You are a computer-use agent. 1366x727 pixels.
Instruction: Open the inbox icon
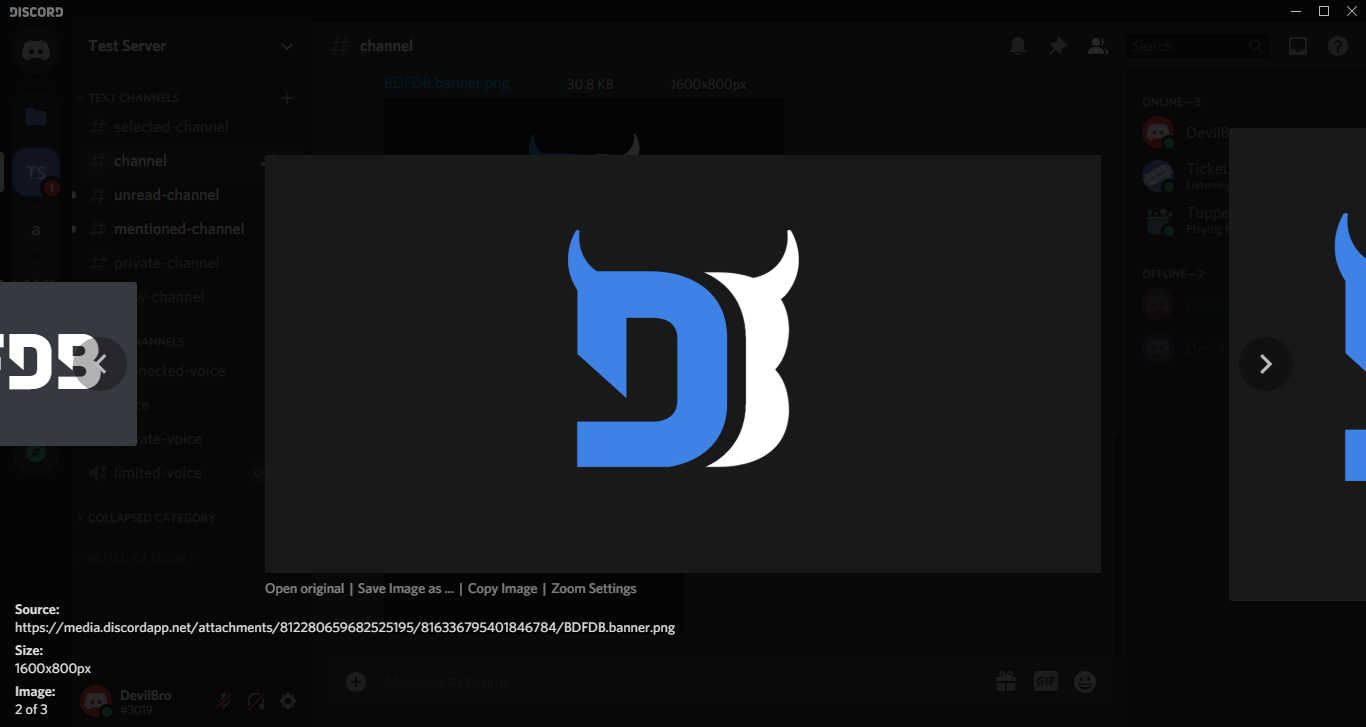(1298, 46)
